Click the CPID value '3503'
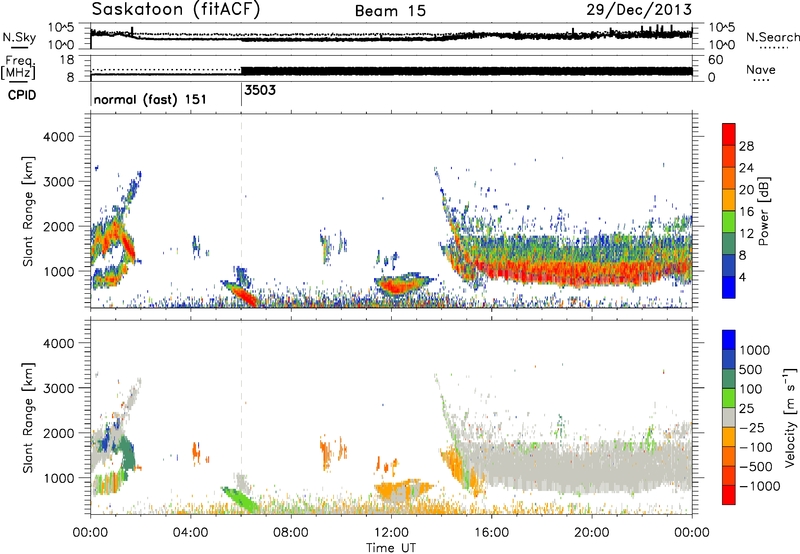 click(260, 90)
